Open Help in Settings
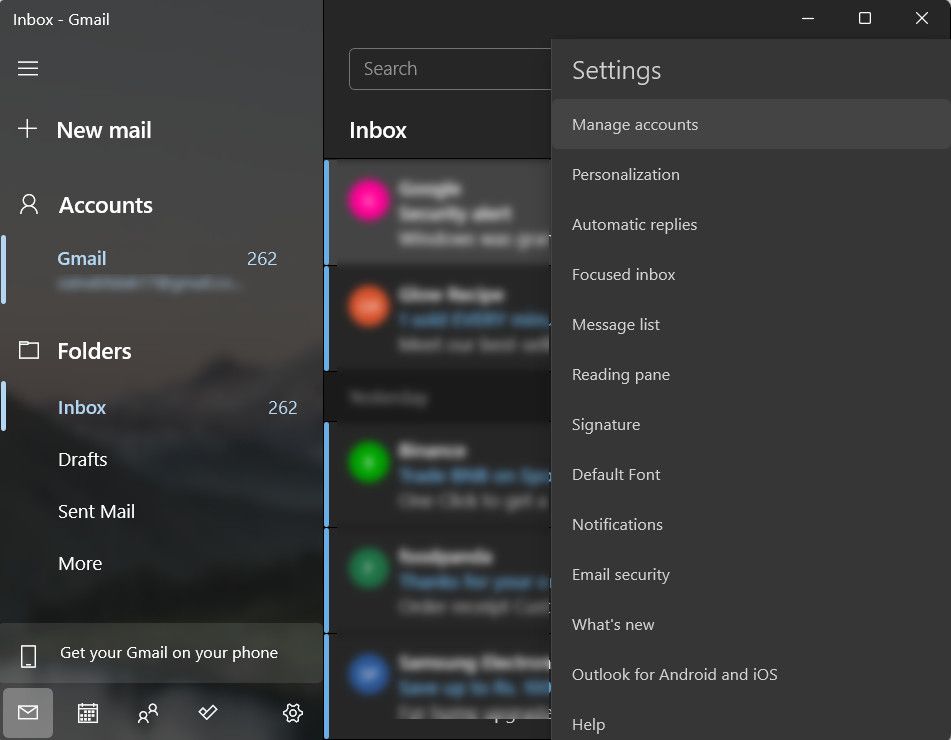 click(751, 722)
